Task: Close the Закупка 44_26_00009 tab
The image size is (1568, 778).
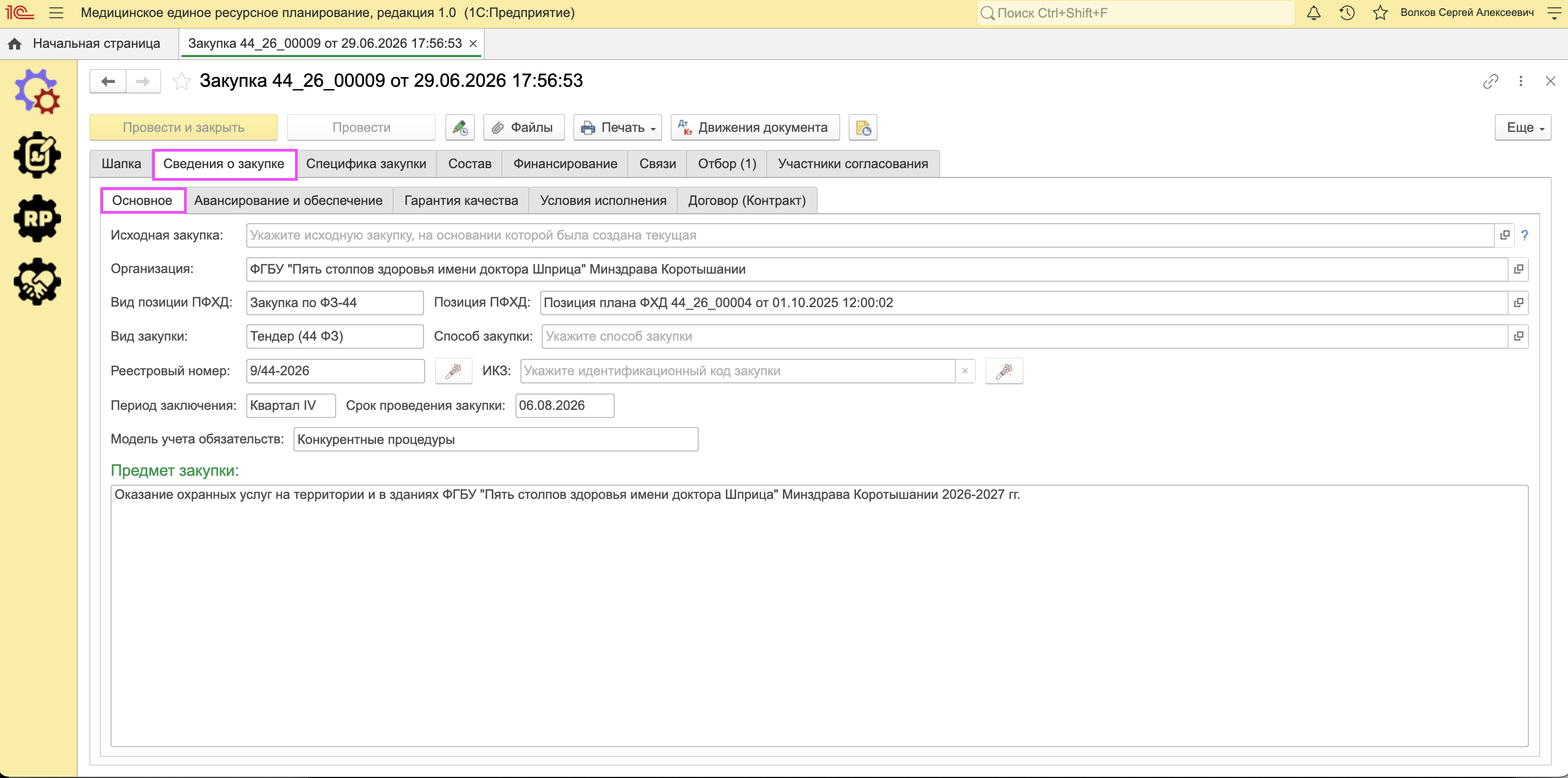Action: click(x=473, y=44)
